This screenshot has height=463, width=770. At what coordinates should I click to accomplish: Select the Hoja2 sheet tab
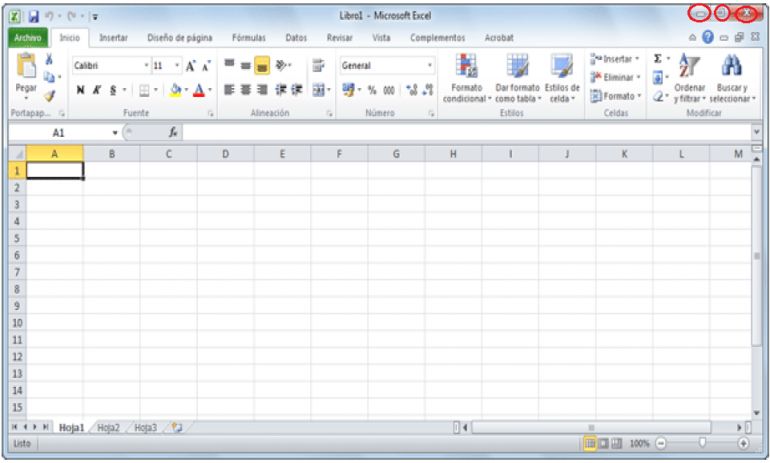109,428
